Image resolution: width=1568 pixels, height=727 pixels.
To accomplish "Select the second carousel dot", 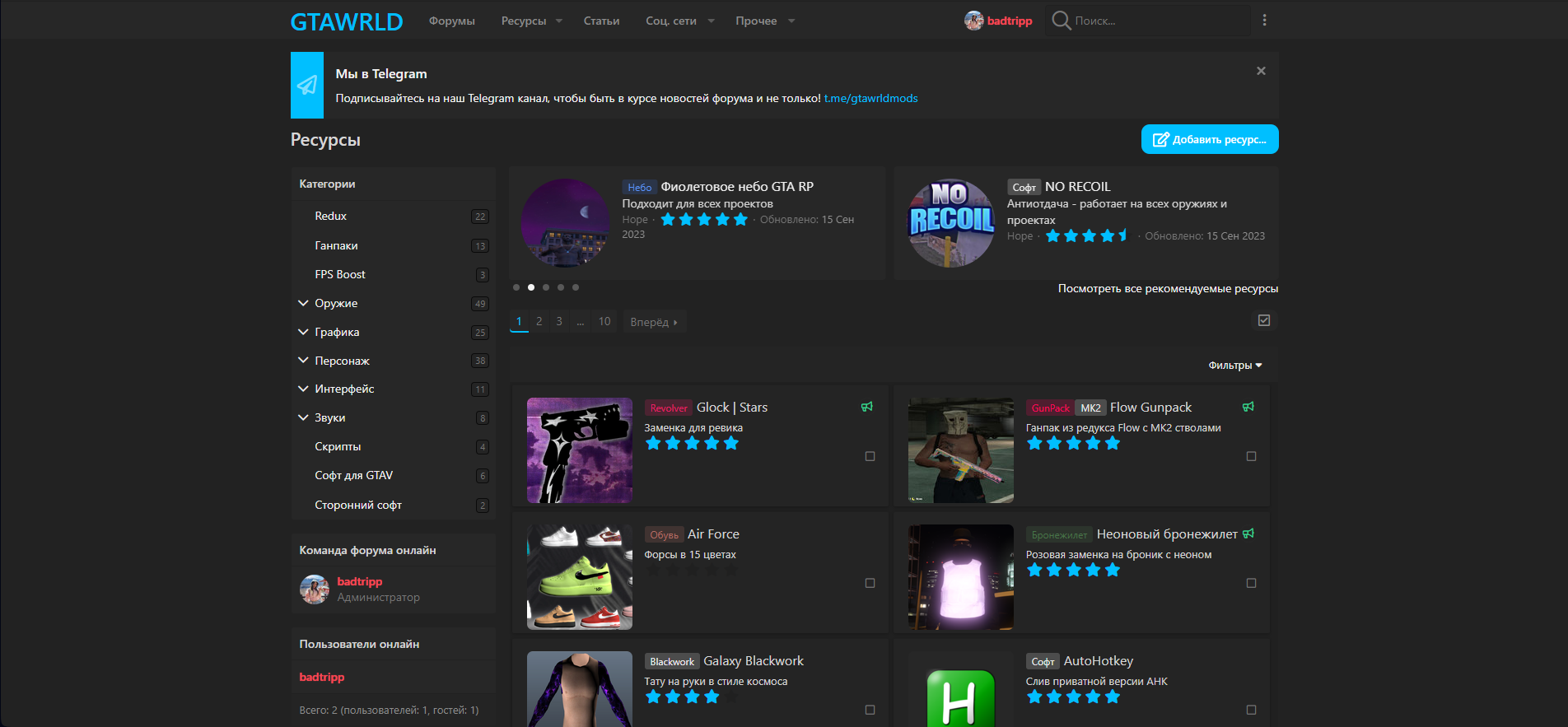I will [x=531, y=287].
